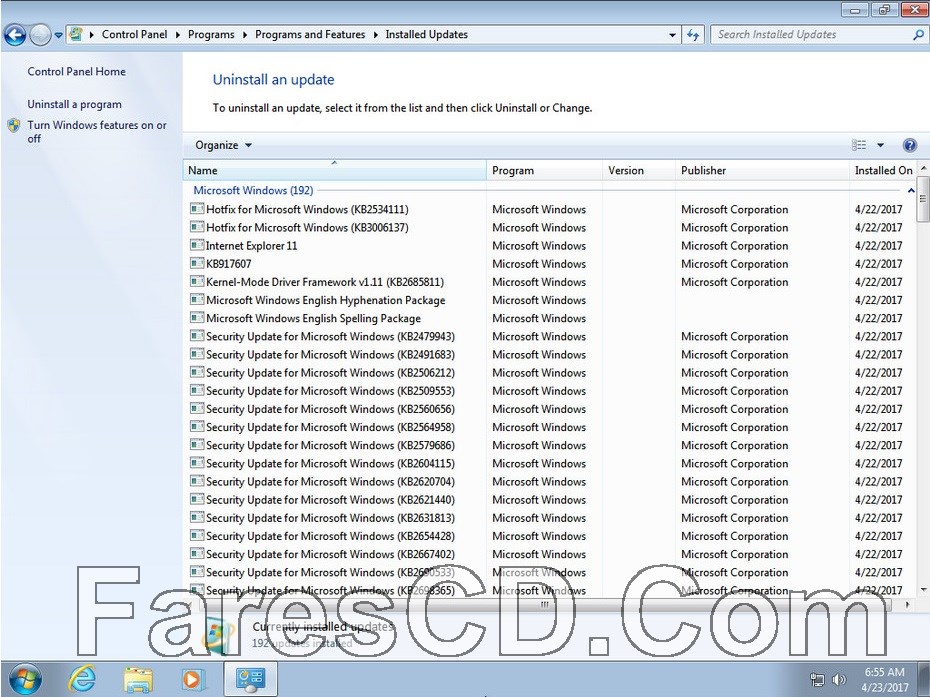Click the Microsoft Windows (192) group heading
The width and height of the screenshot is (930, 697).
253,190
